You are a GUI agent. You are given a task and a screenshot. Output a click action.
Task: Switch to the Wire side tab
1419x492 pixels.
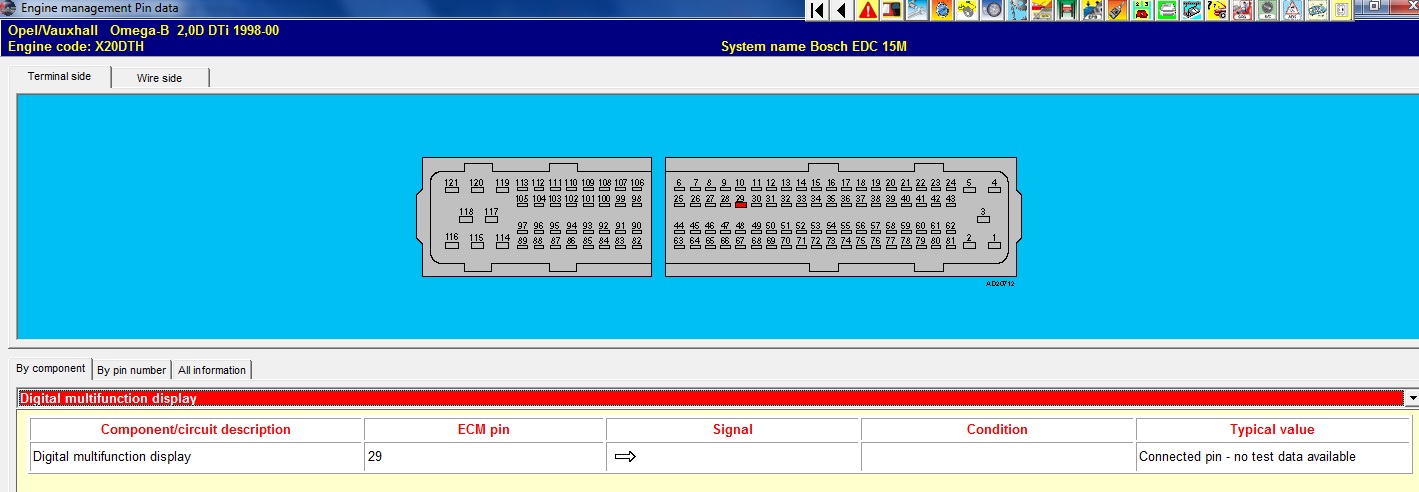(159, 77)
